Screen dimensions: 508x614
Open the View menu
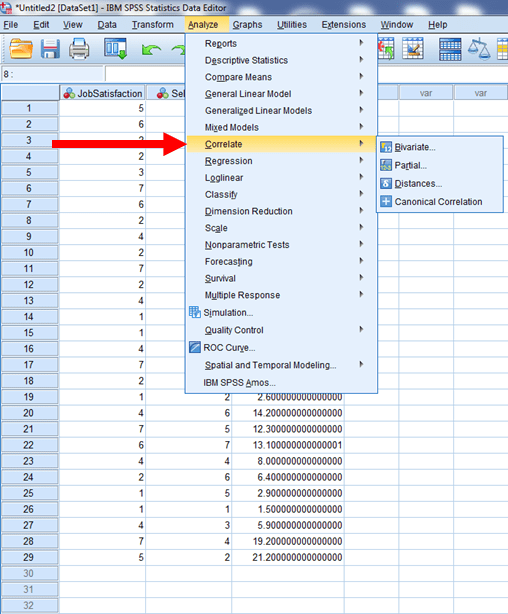(72, 25)
